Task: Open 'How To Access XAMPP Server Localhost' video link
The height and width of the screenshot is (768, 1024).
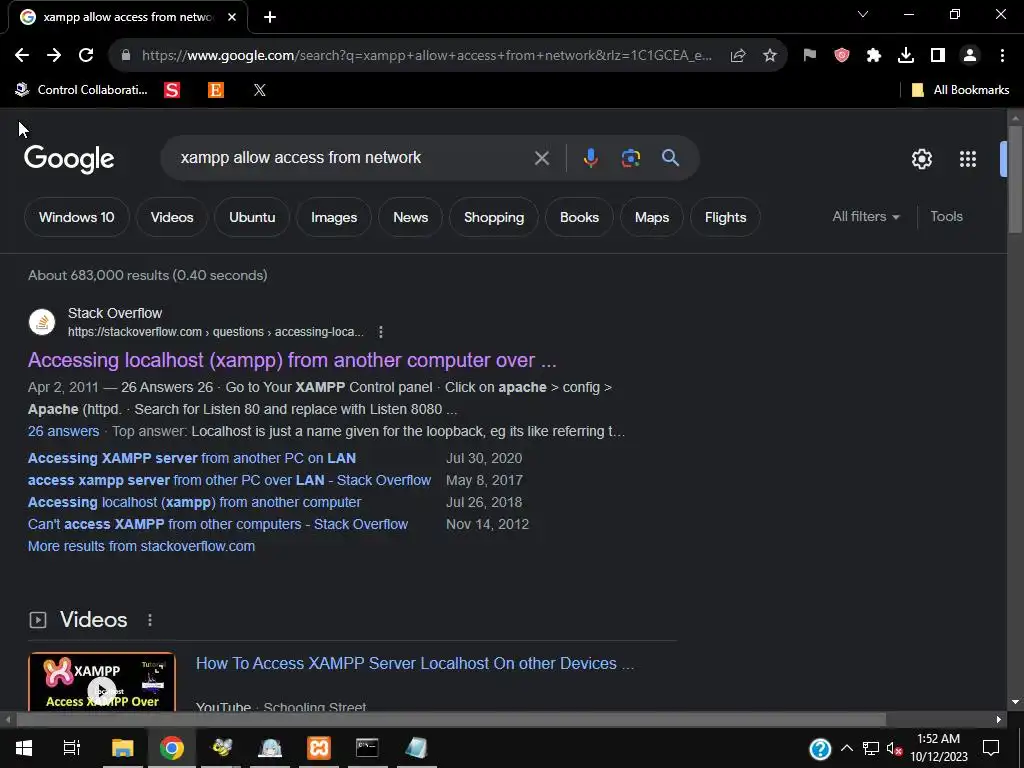Action: 415,664
